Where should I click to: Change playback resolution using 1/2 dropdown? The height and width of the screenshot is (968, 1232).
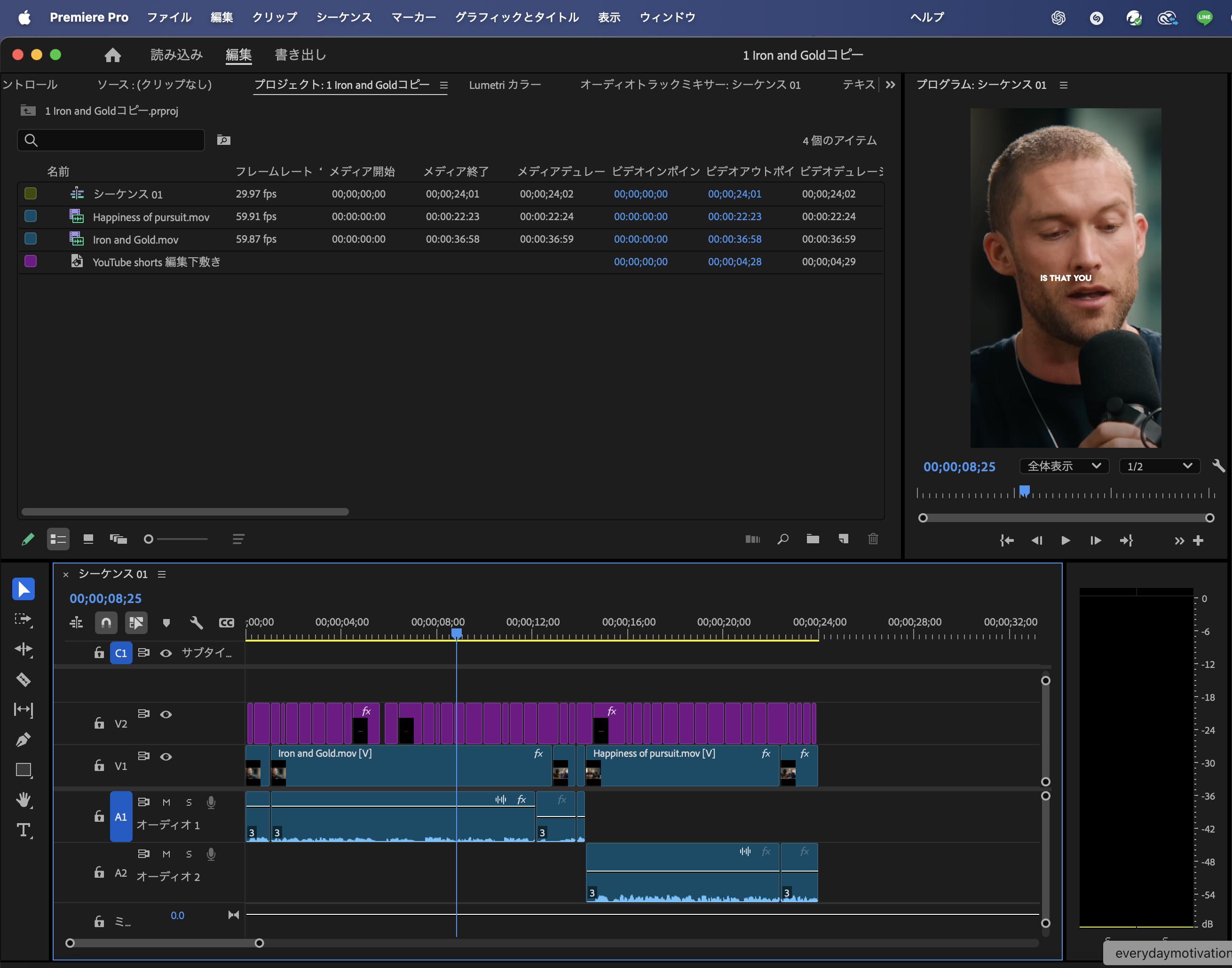pyautogui.click(x=1159, y=466)
